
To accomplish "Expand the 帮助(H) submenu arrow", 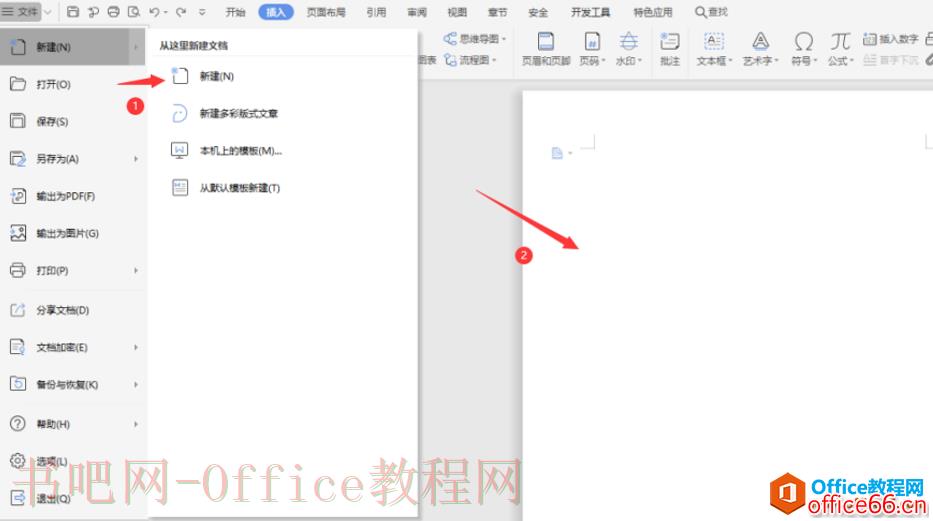I will 136,424.
